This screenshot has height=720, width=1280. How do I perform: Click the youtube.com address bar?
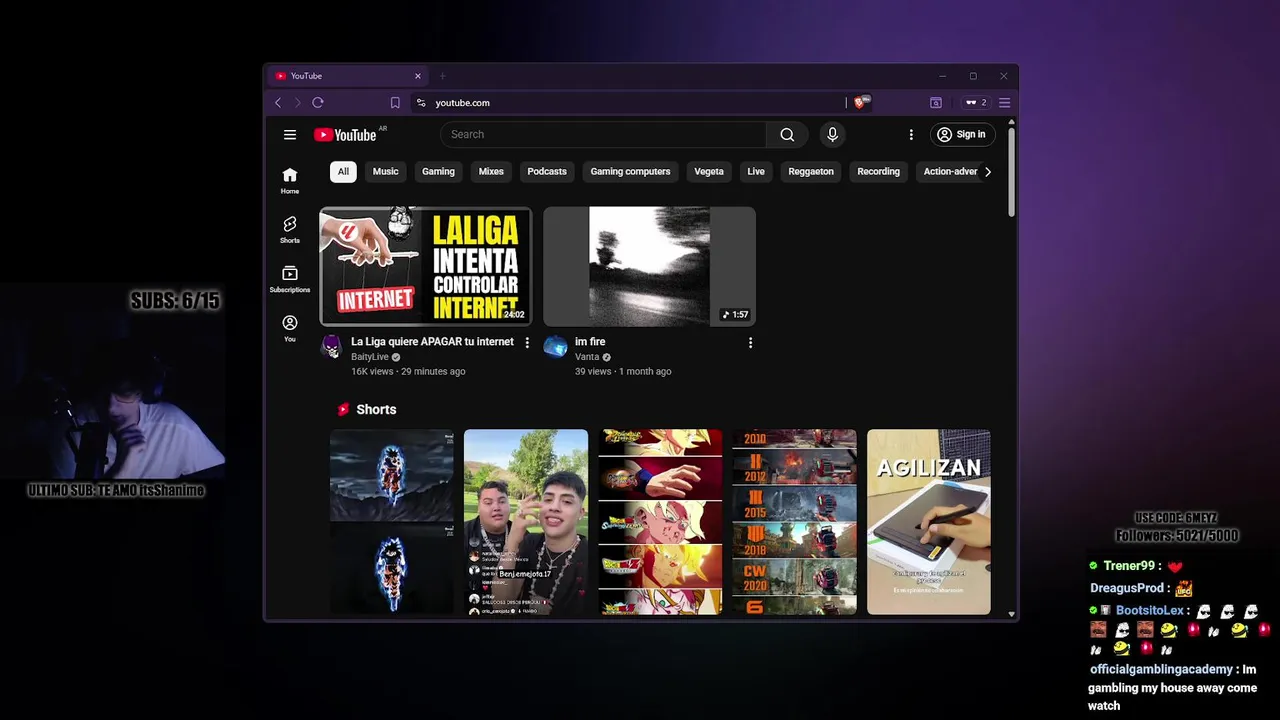point(630,103)
